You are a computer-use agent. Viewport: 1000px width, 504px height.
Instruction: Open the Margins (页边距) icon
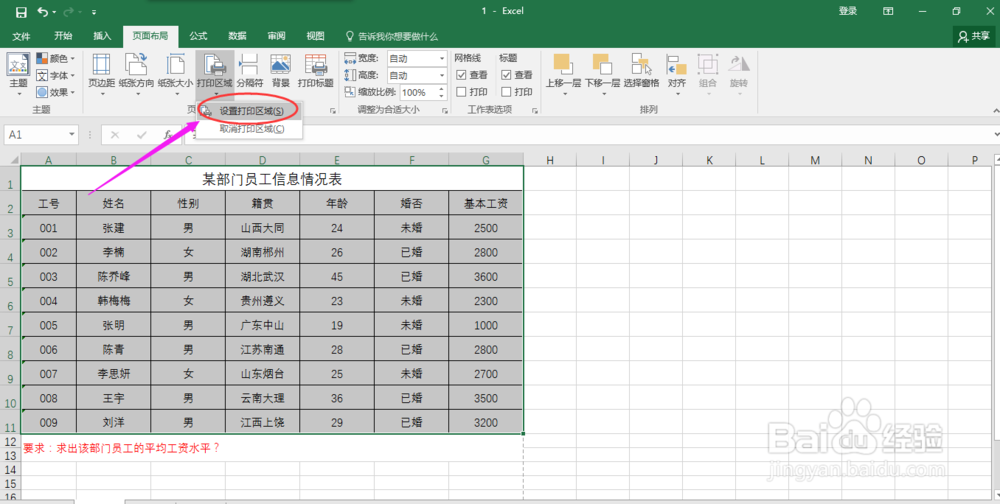(101, 75)
